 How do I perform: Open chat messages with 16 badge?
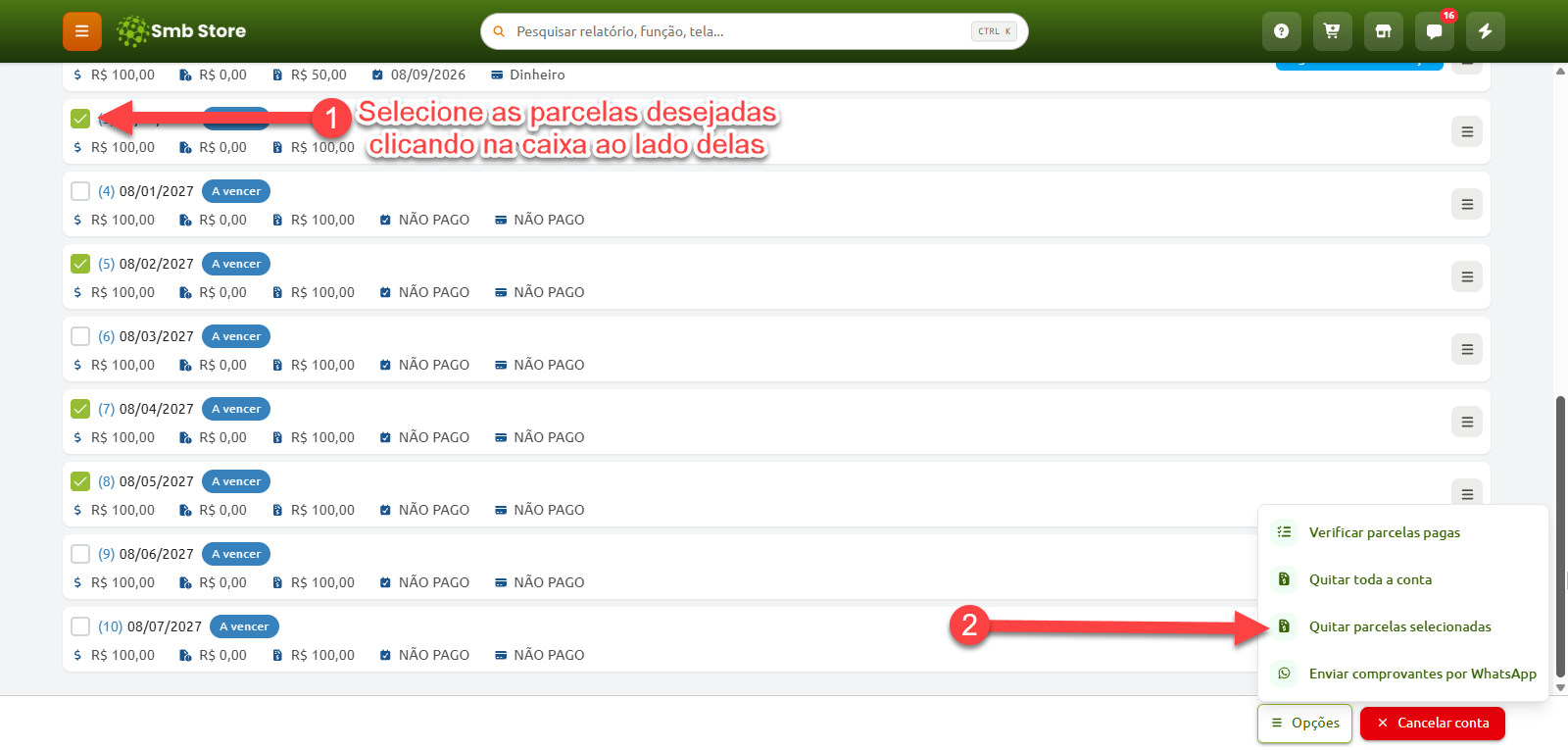coord(1434,31)
